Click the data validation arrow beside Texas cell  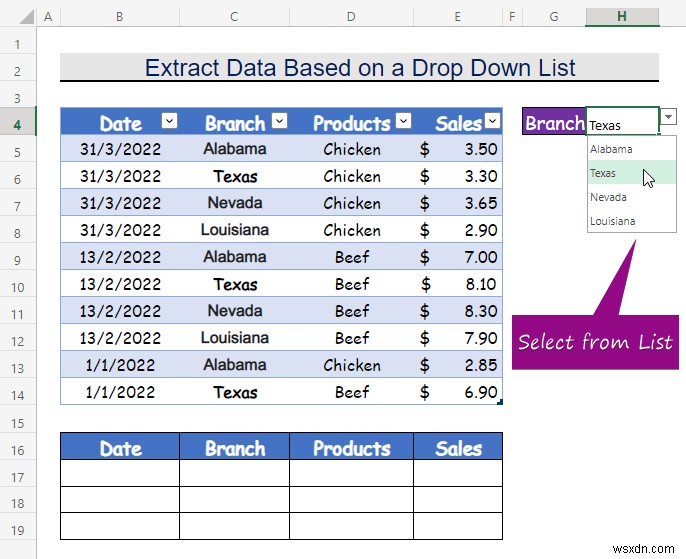pos(668,117)
